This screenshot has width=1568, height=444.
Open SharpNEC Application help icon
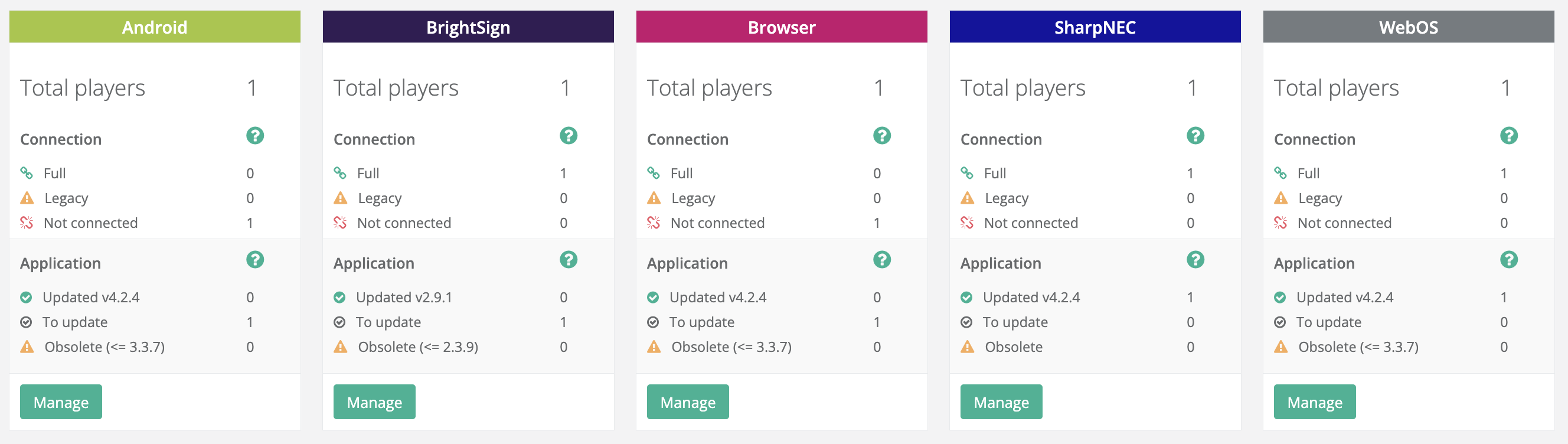pyautogui.click(x=1195, y=260)
